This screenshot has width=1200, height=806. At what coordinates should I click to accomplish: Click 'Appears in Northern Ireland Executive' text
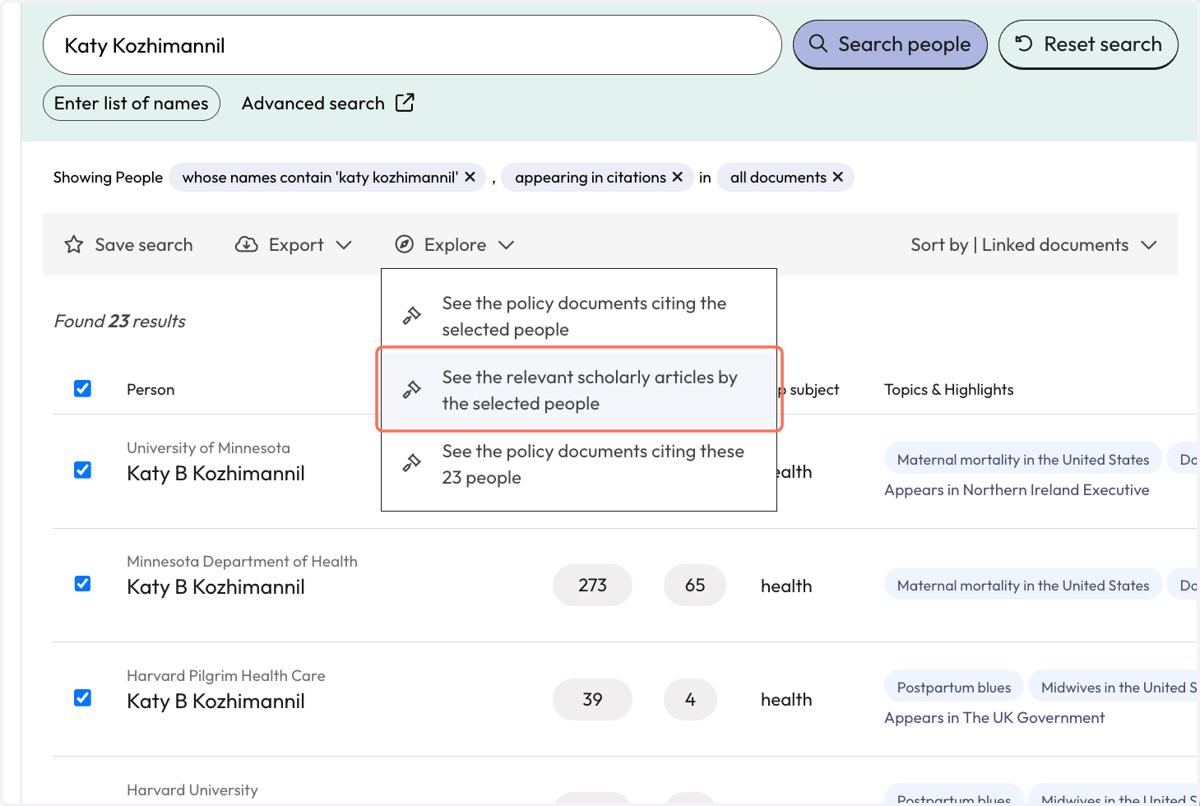tap(1017, 490)
